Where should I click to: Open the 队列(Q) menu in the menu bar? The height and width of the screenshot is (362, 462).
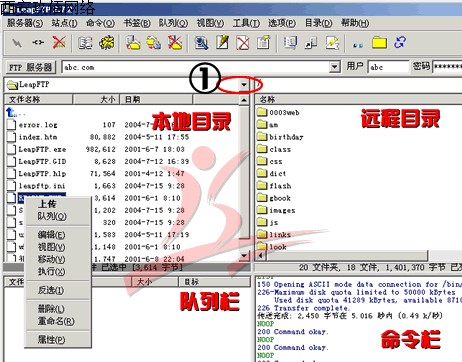[x=173, y=23]
